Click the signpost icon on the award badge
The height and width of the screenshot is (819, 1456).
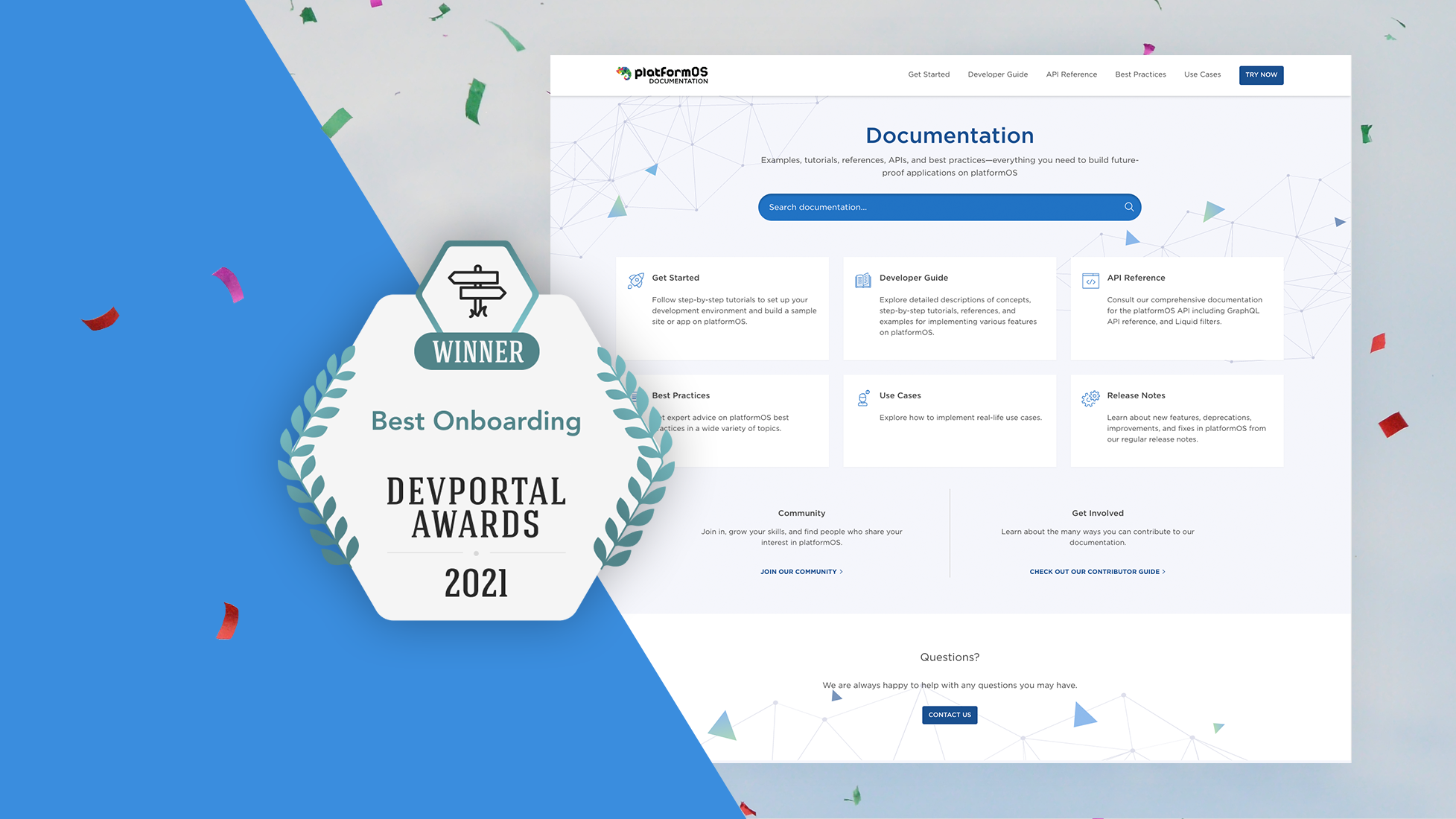tap(477, 290)
